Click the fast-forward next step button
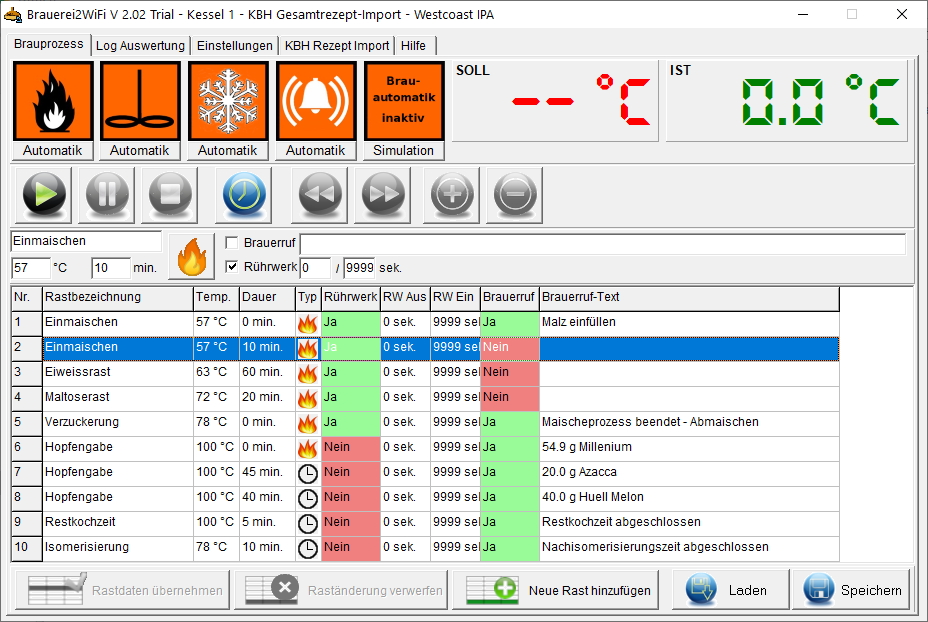Screen dimensions: 928x622 pyautogui.click(x=383, y=194)
